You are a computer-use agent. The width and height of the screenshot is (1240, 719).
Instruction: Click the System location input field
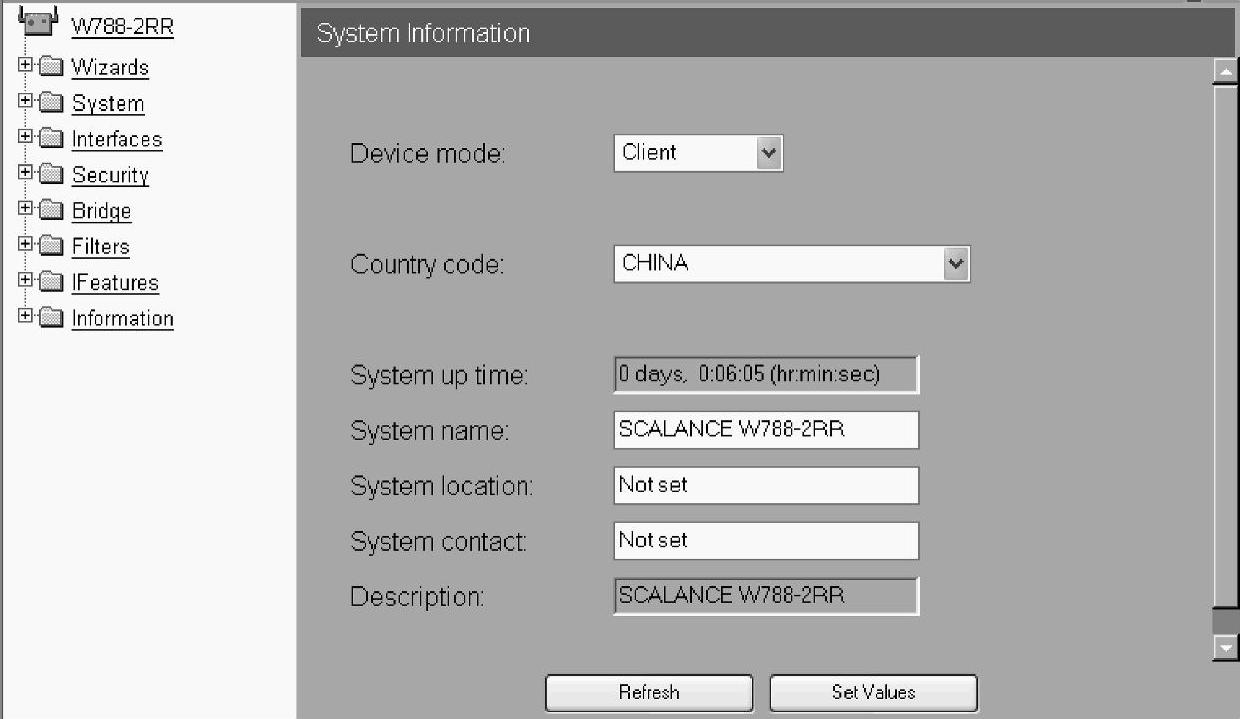(x=766, y=485)
